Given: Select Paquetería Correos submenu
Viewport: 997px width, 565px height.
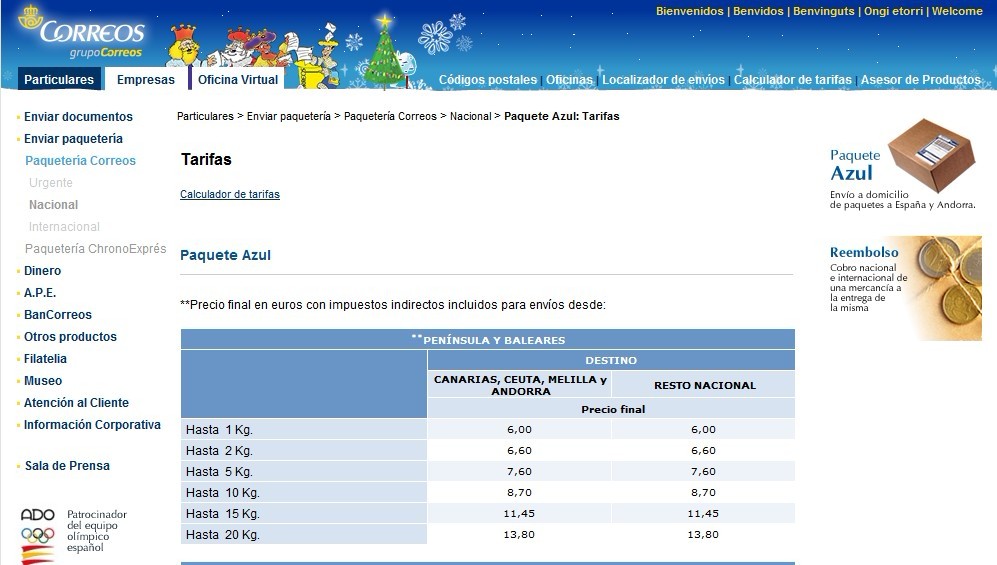Looking at the screenshot, I should [x=80, y=161].
